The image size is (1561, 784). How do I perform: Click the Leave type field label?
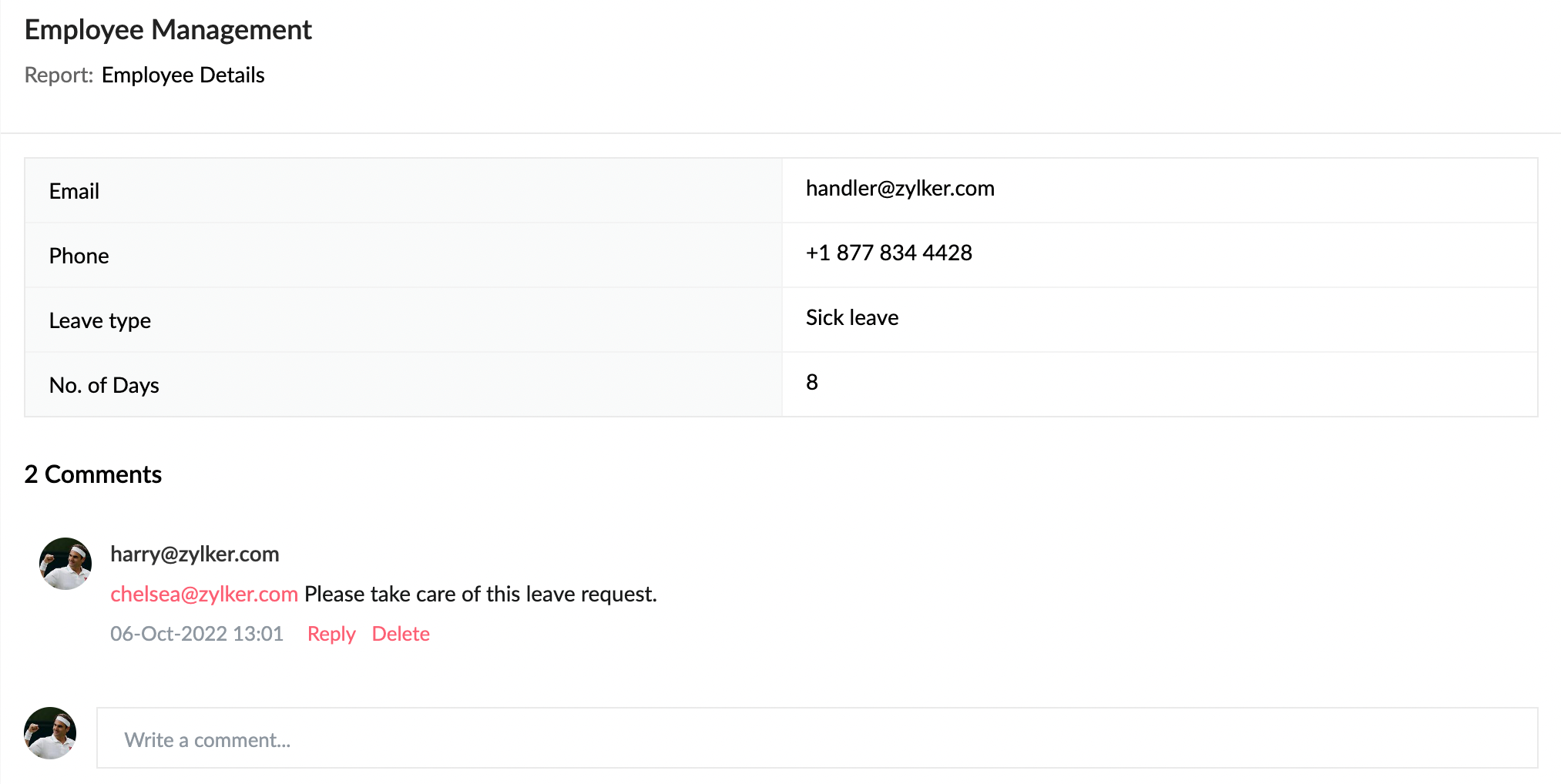[x=100, y=320]
